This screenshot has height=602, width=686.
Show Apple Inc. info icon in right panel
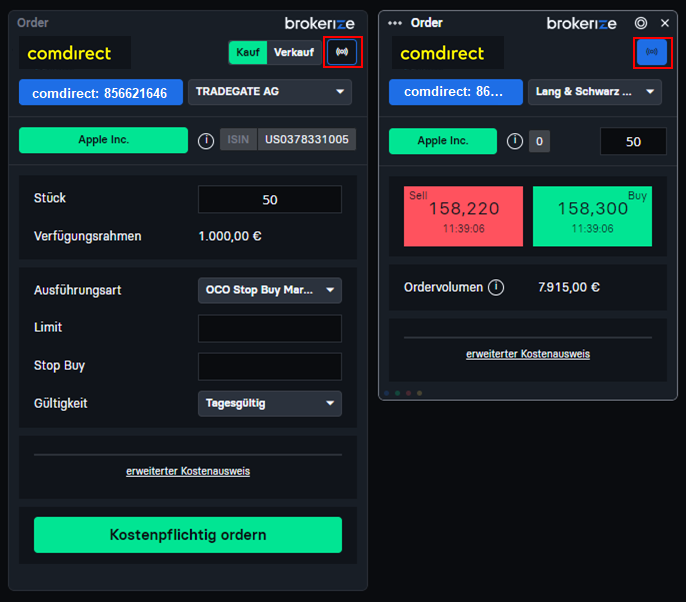(x=515, y=141)
